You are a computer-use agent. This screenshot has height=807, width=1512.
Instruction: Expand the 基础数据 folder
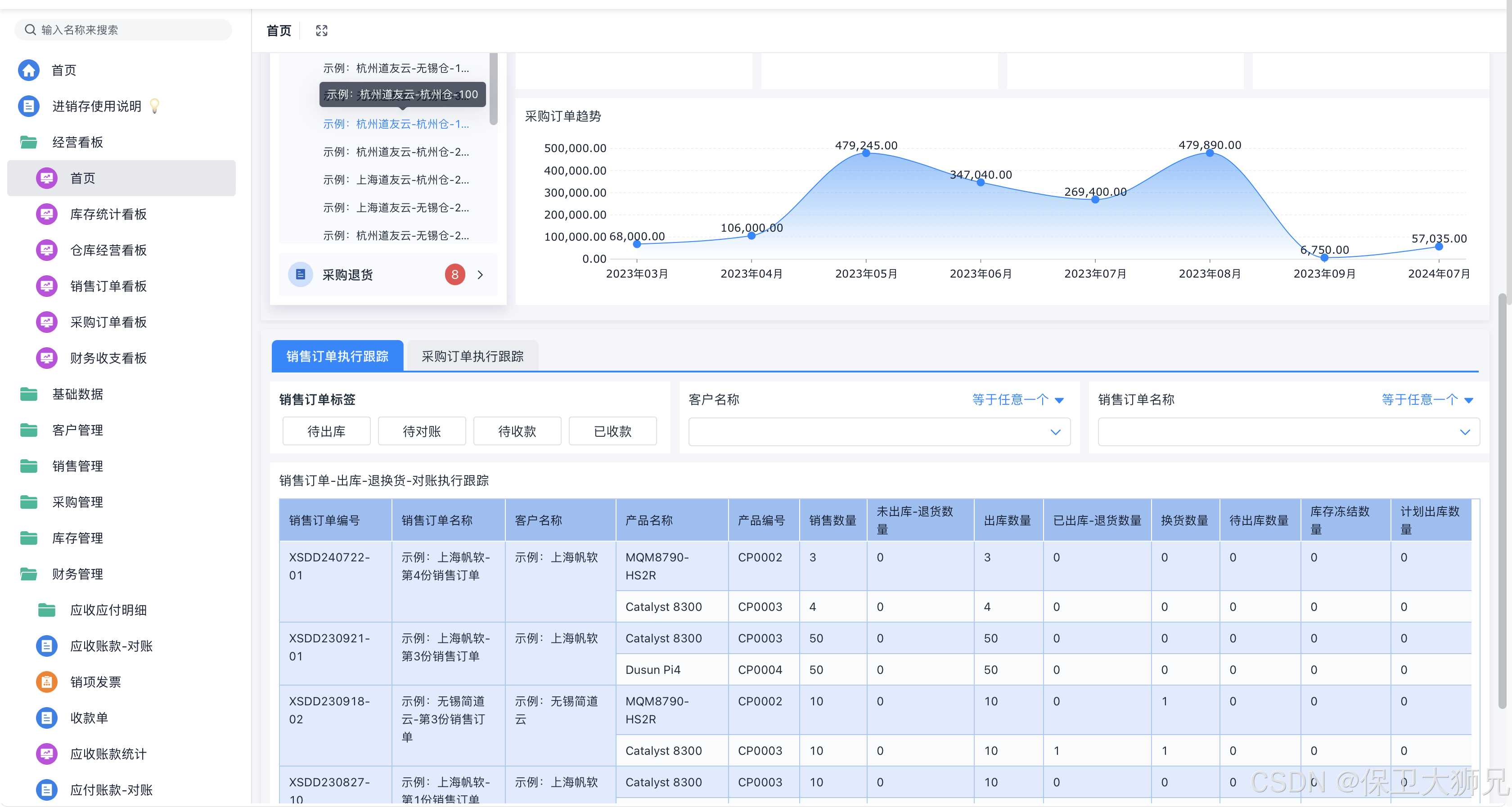[77, 395]
